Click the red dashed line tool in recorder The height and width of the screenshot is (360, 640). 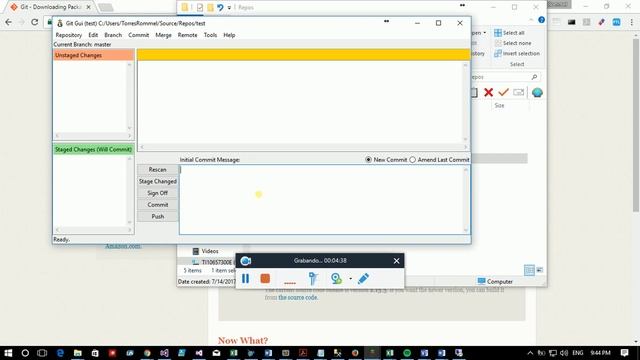click(290, 282)
